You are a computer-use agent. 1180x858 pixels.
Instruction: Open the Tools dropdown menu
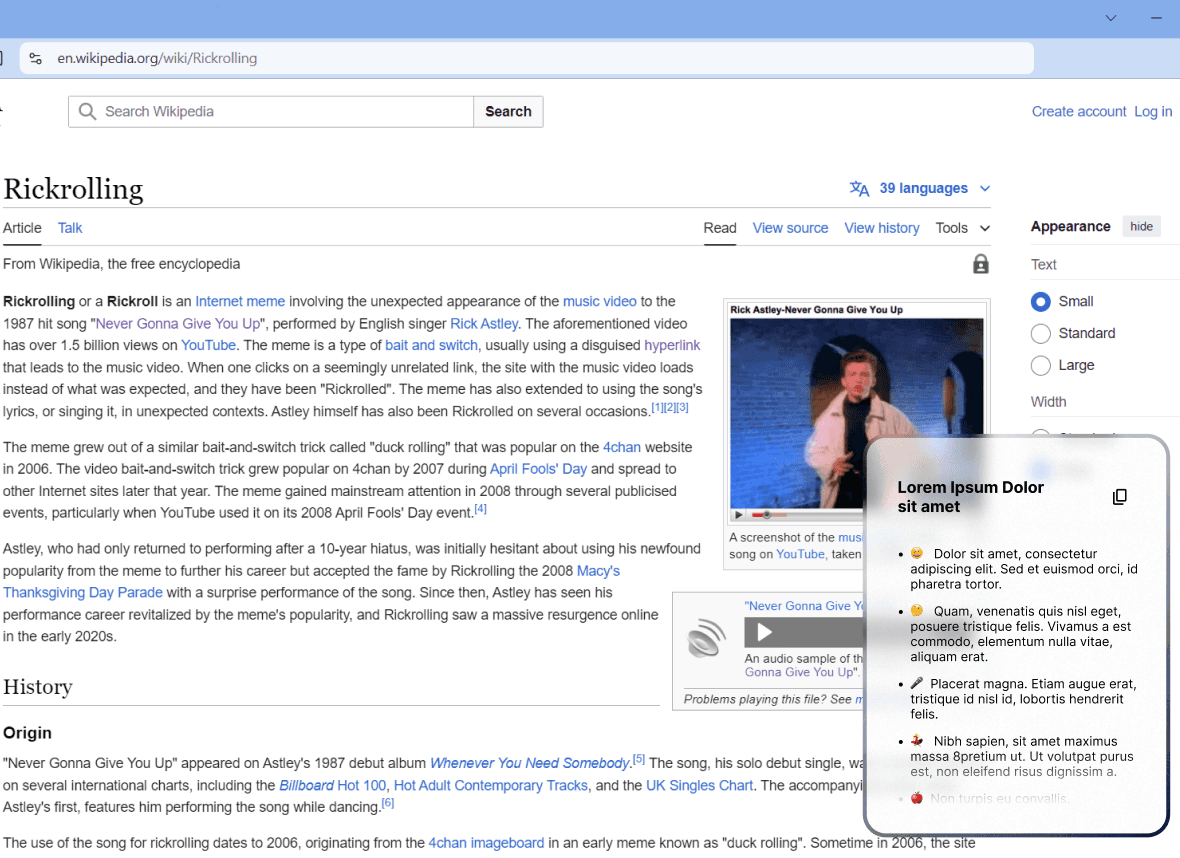[x=962, y=228]
